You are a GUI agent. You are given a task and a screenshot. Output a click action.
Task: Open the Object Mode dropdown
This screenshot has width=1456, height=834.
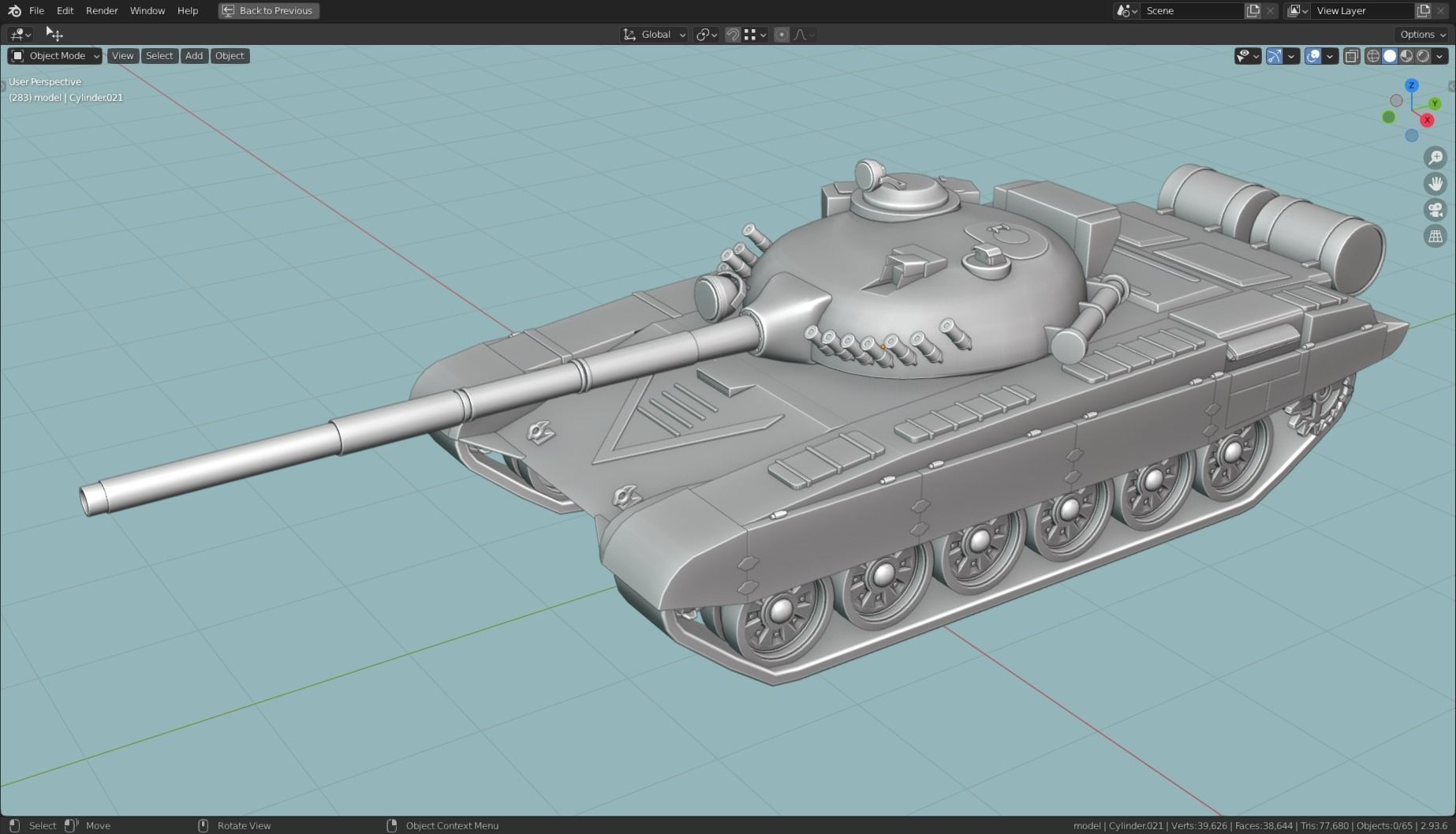[x=55, y=56]
